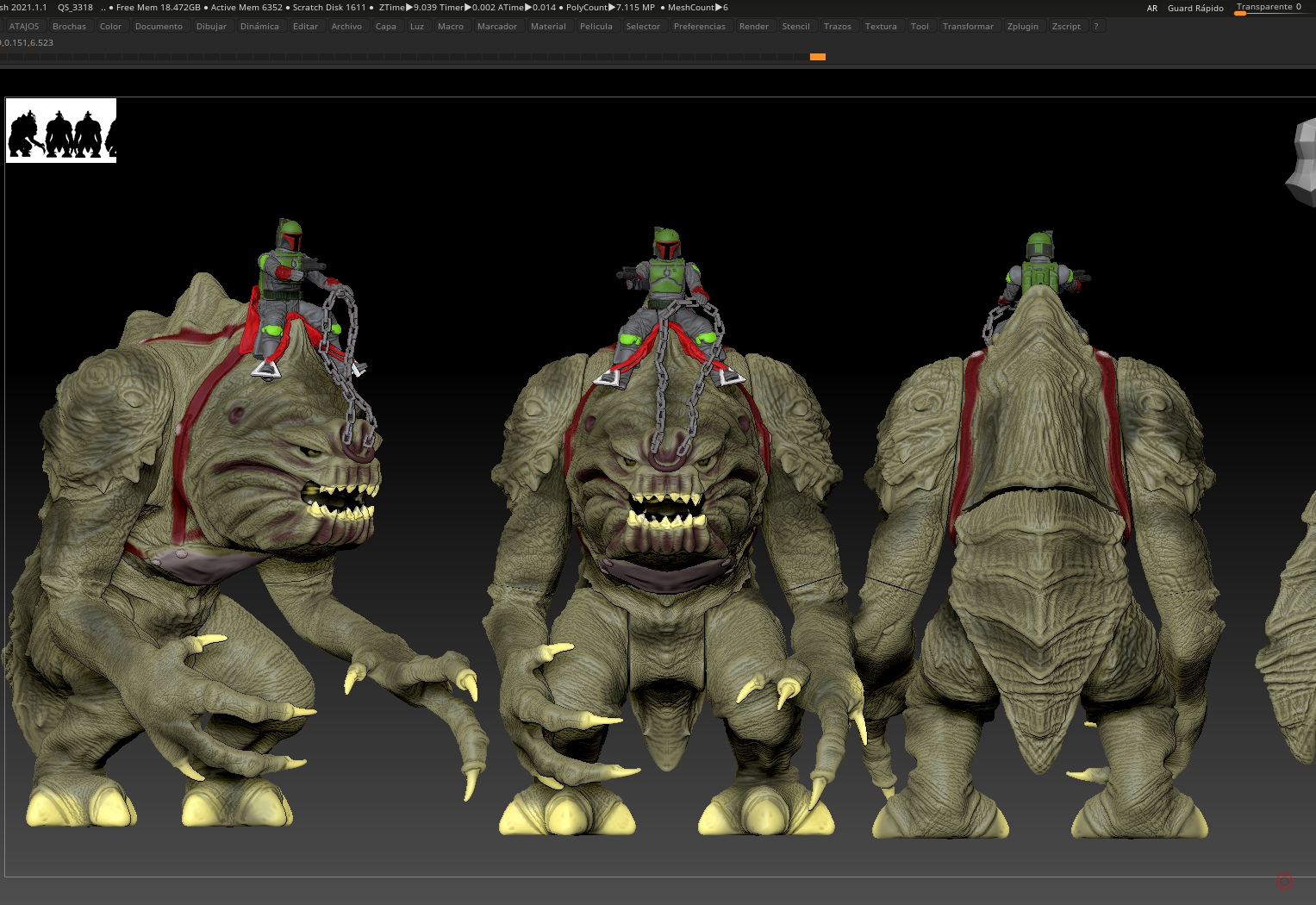The image size is (1316, 905).
Task: Click the Active Mem 6352 readout
Action: (x=246, y=8)
